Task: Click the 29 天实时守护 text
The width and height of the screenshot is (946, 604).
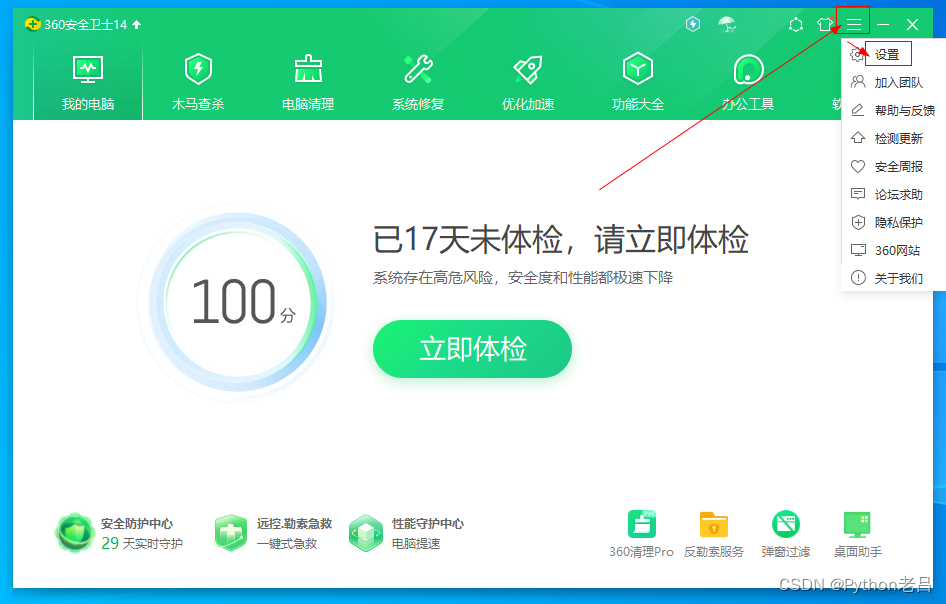Action: [x=142, y=544]
